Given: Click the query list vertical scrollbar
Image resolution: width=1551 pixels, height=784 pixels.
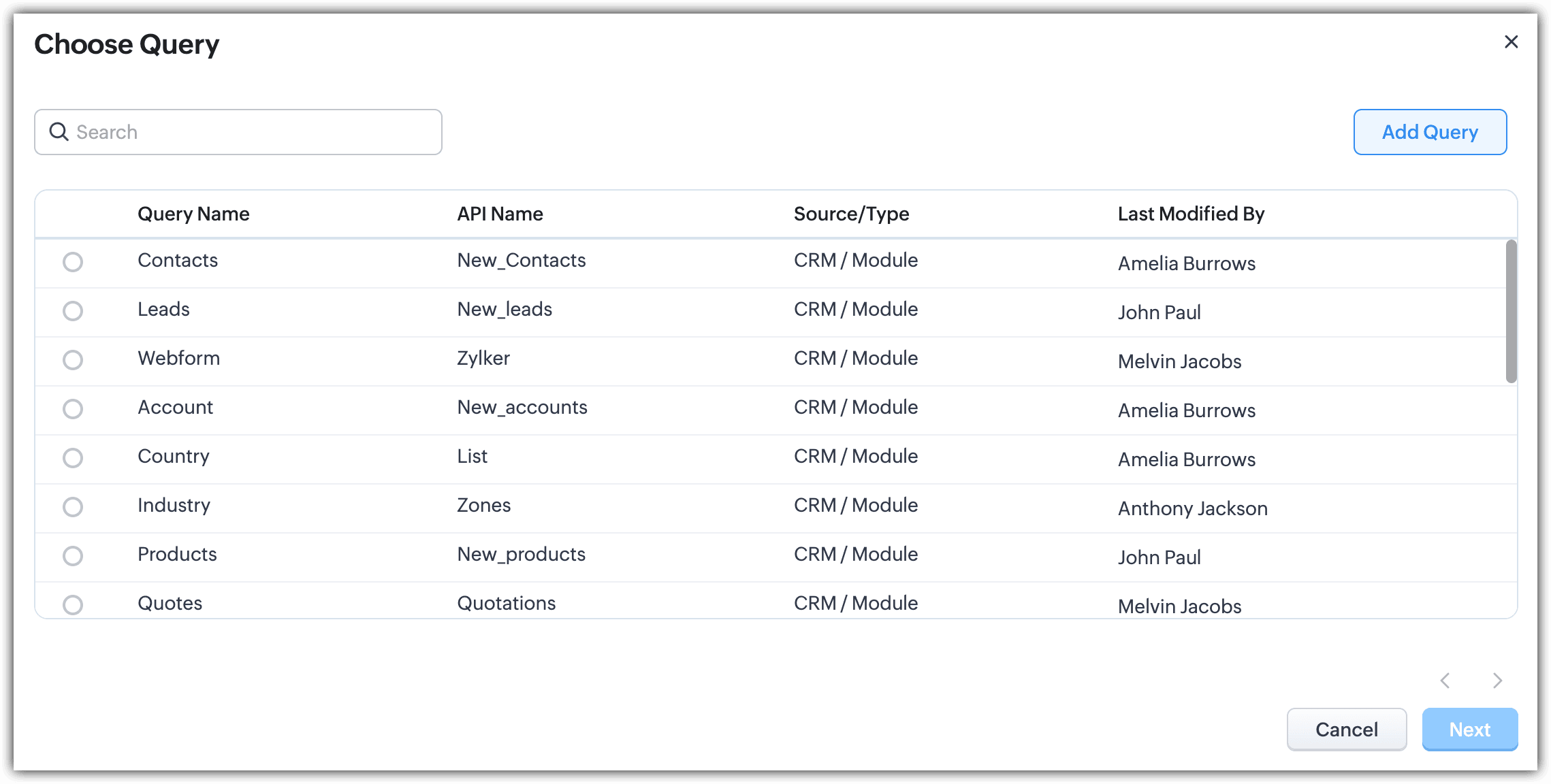Looking at the screenshot, I should [1511, 312].
